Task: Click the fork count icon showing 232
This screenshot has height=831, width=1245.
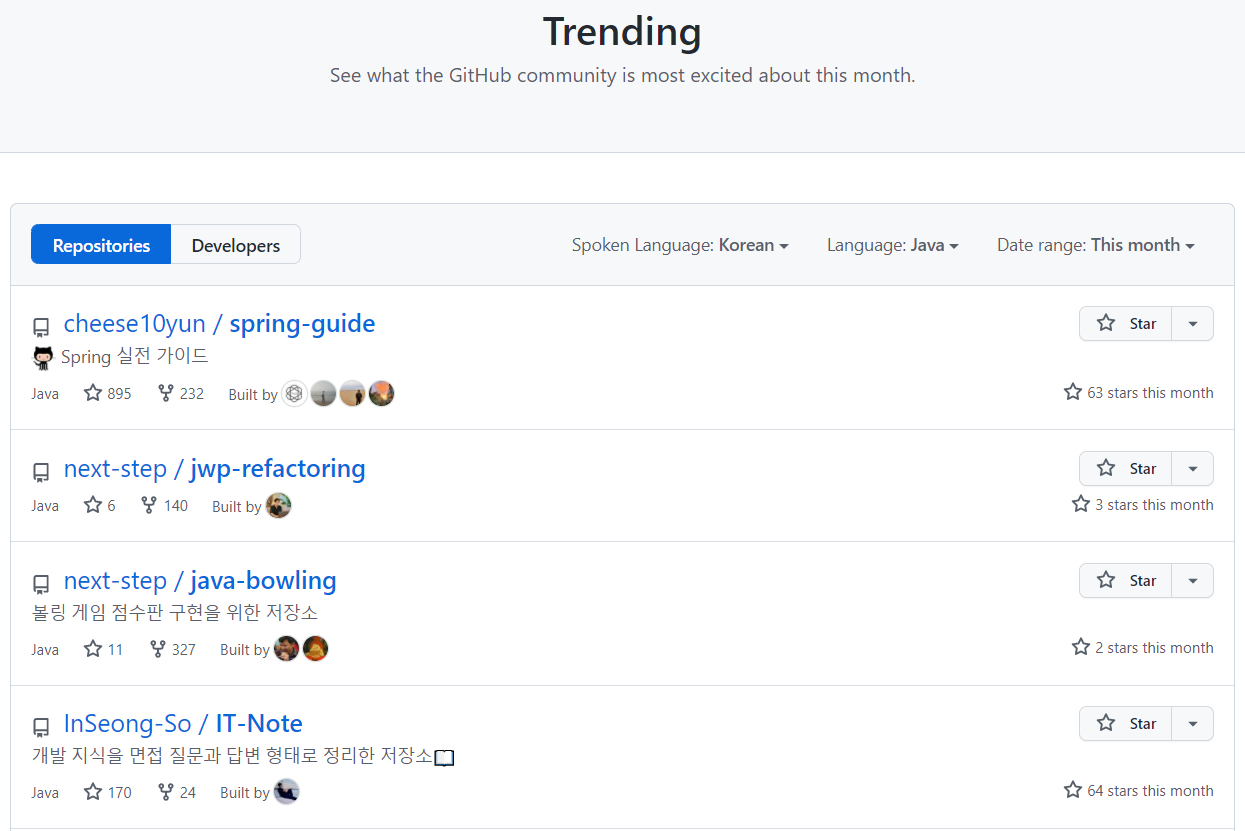Action: (166, 393)
